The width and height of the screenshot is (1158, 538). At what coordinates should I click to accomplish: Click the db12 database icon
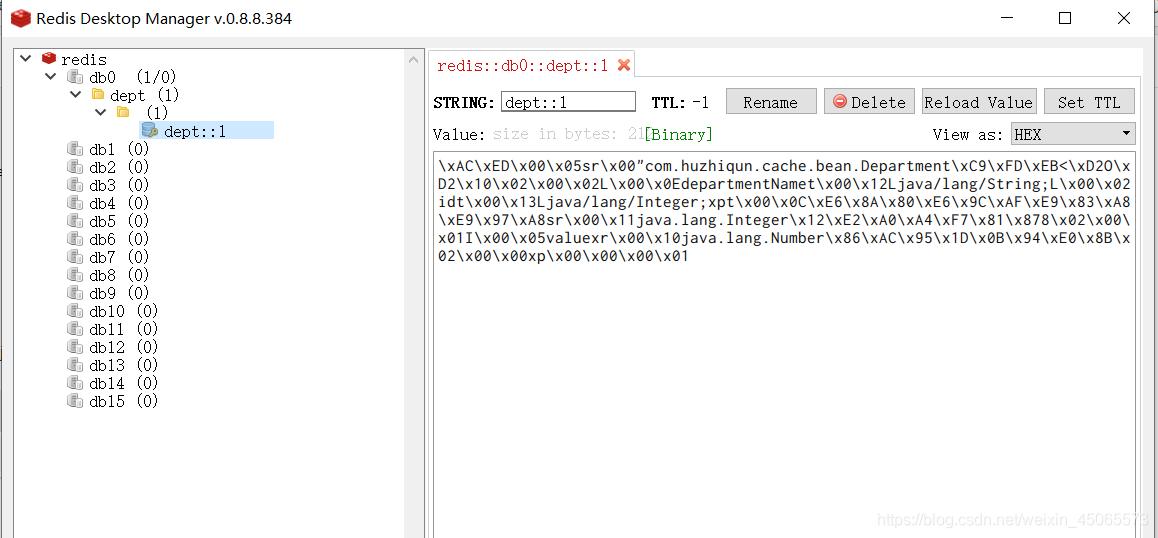pyautogui.click(x=75, y=347)
